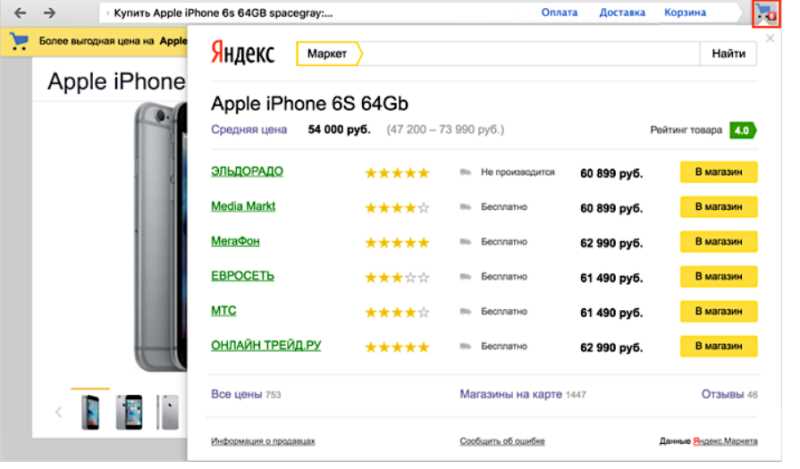The image size is (800, 469).
Task: Open the Корзина link in address bar
Action: pyautogui.click(x=685, y=12)
